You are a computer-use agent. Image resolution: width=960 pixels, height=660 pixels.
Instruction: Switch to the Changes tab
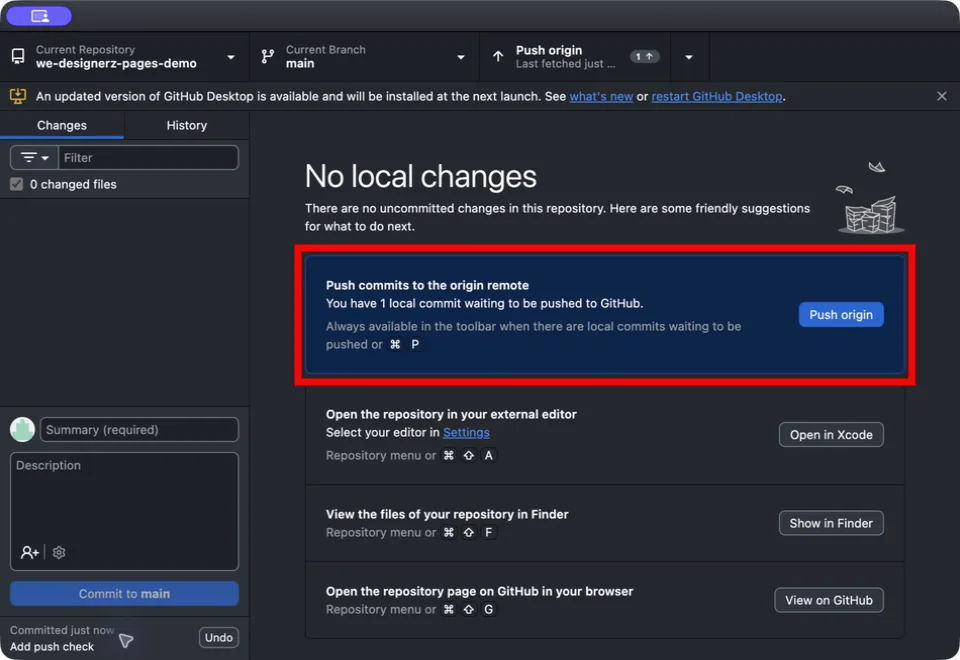(x=62, y=125)
